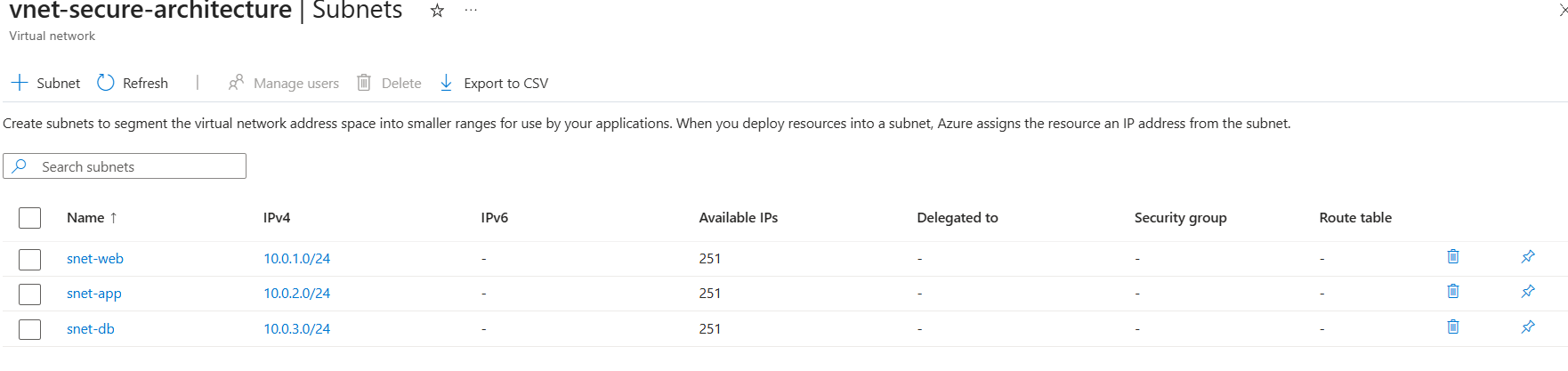The width and height of the screenshot is (1568, 371).
Task: Add a new Subnet
Action: (x=45, y=83)
